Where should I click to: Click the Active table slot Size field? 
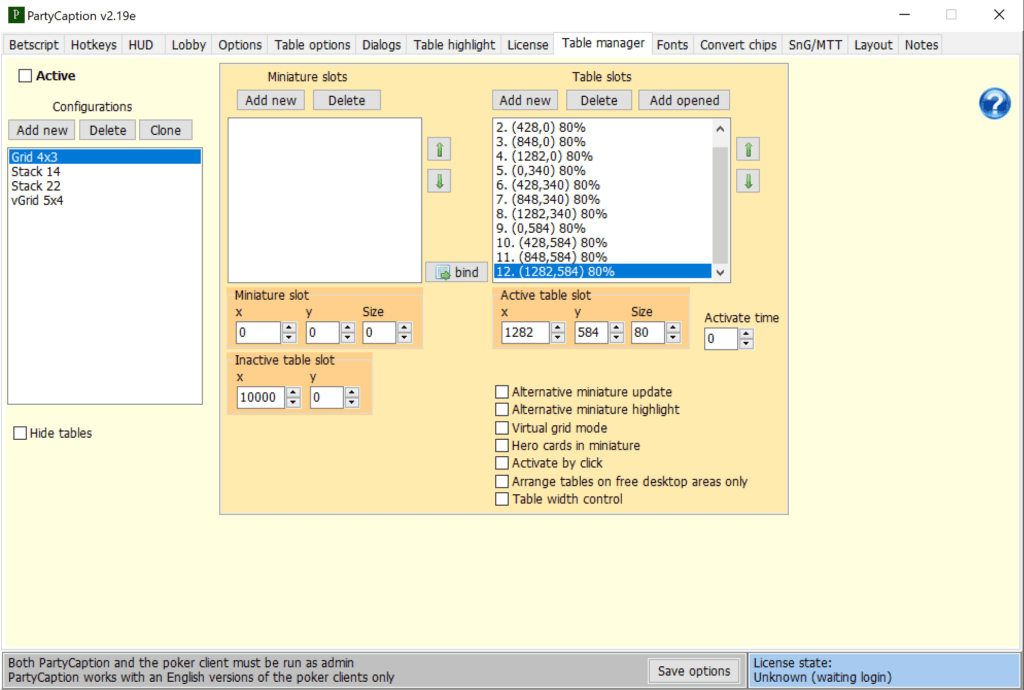(x=648, y=332)
